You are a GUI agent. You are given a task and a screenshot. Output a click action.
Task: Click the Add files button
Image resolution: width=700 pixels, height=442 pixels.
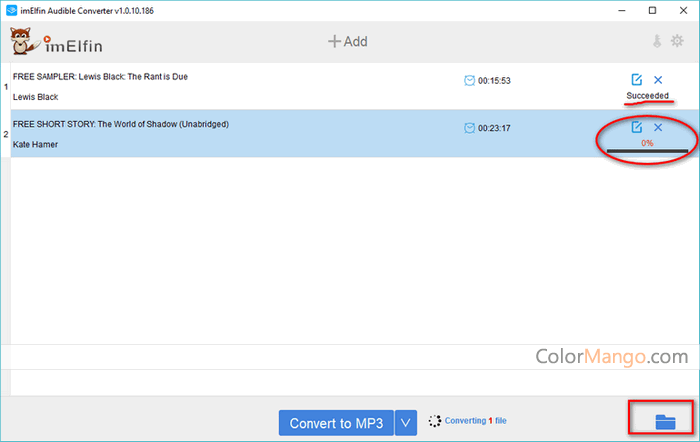pos(348,42)
